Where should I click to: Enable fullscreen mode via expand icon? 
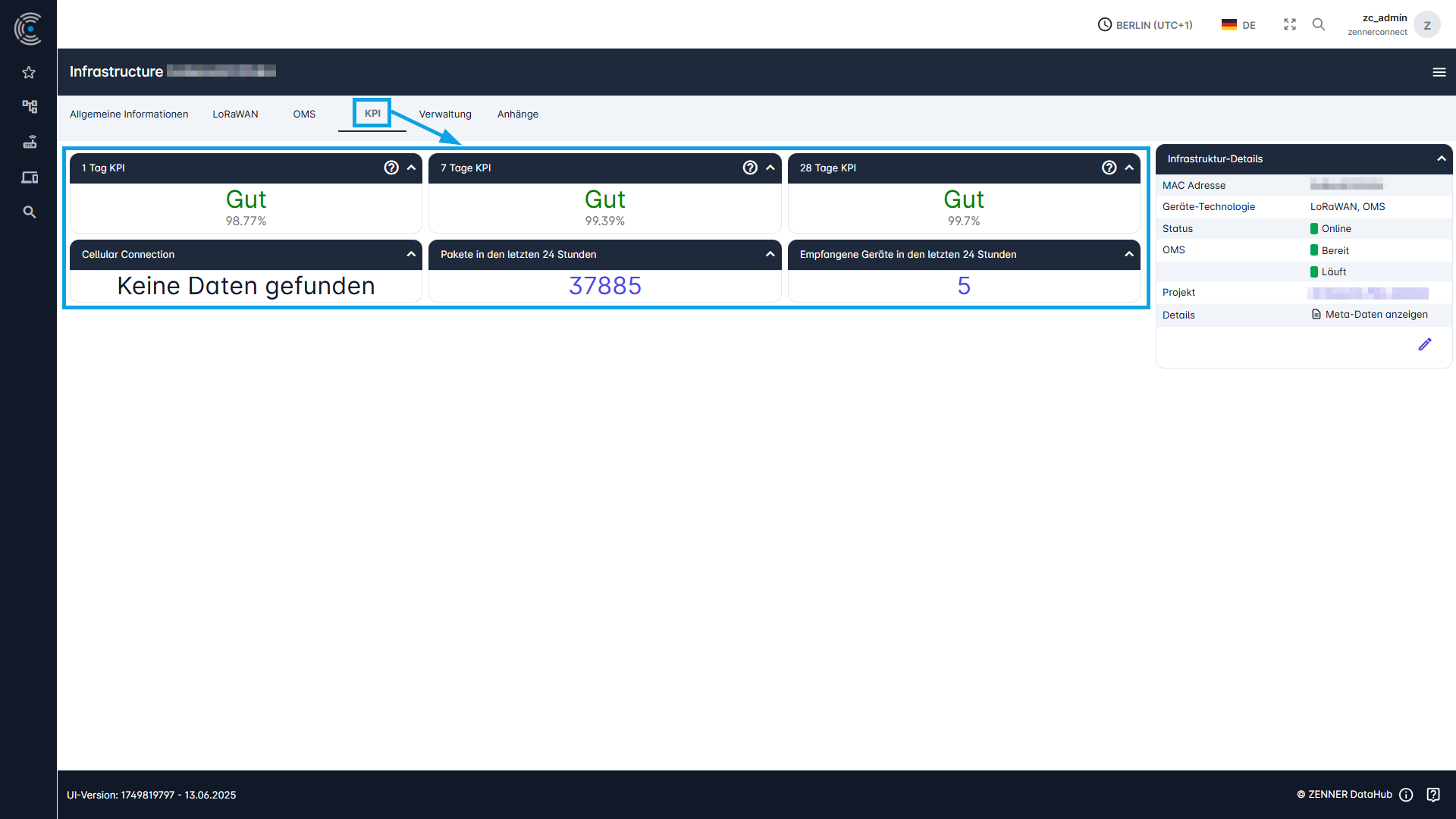1289,24
